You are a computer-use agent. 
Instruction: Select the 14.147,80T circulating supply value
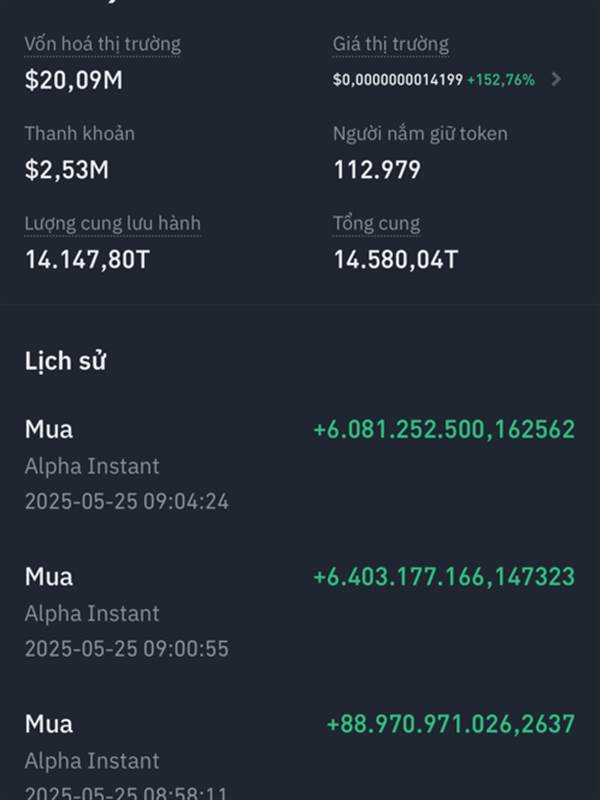click(87, 259)
